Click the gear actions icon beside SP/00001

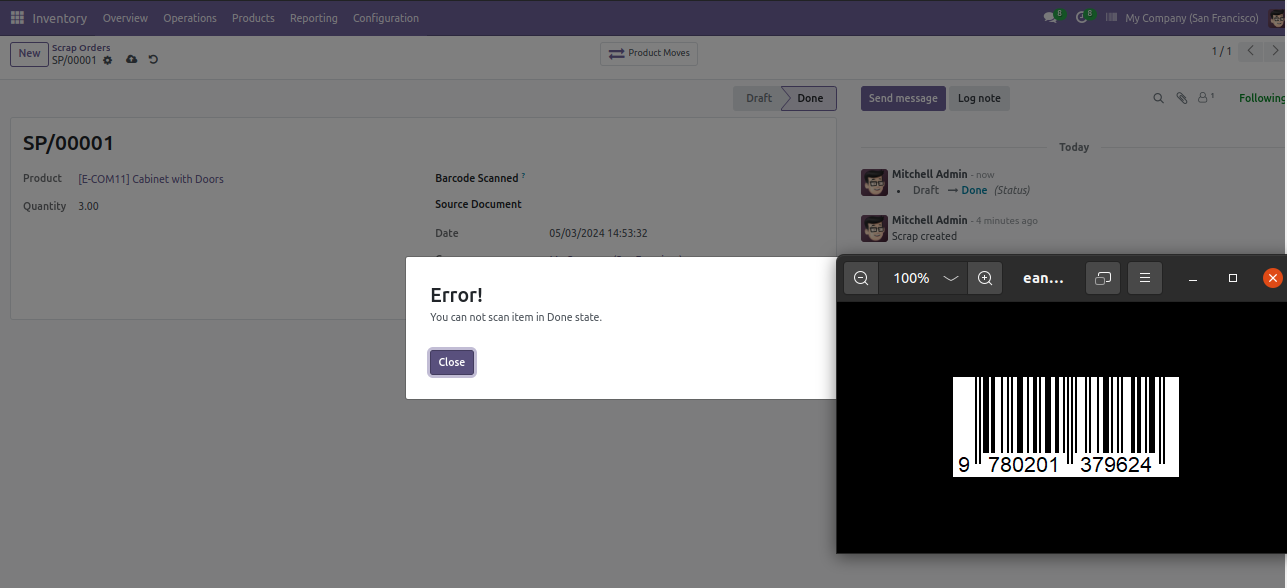[108, 60]
